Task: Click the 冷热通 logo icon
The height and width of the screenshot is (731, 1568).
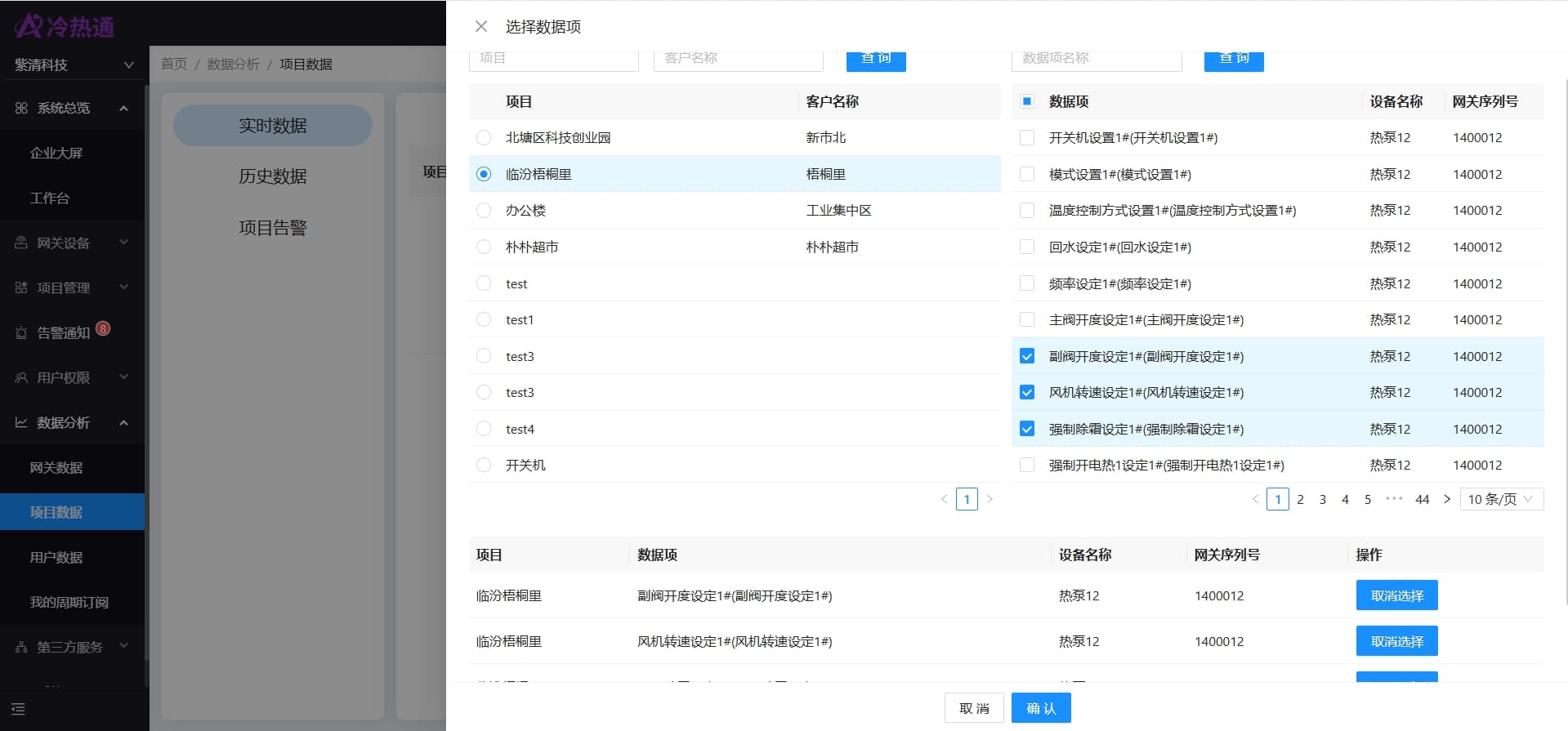Action: (x=29, y=25)
